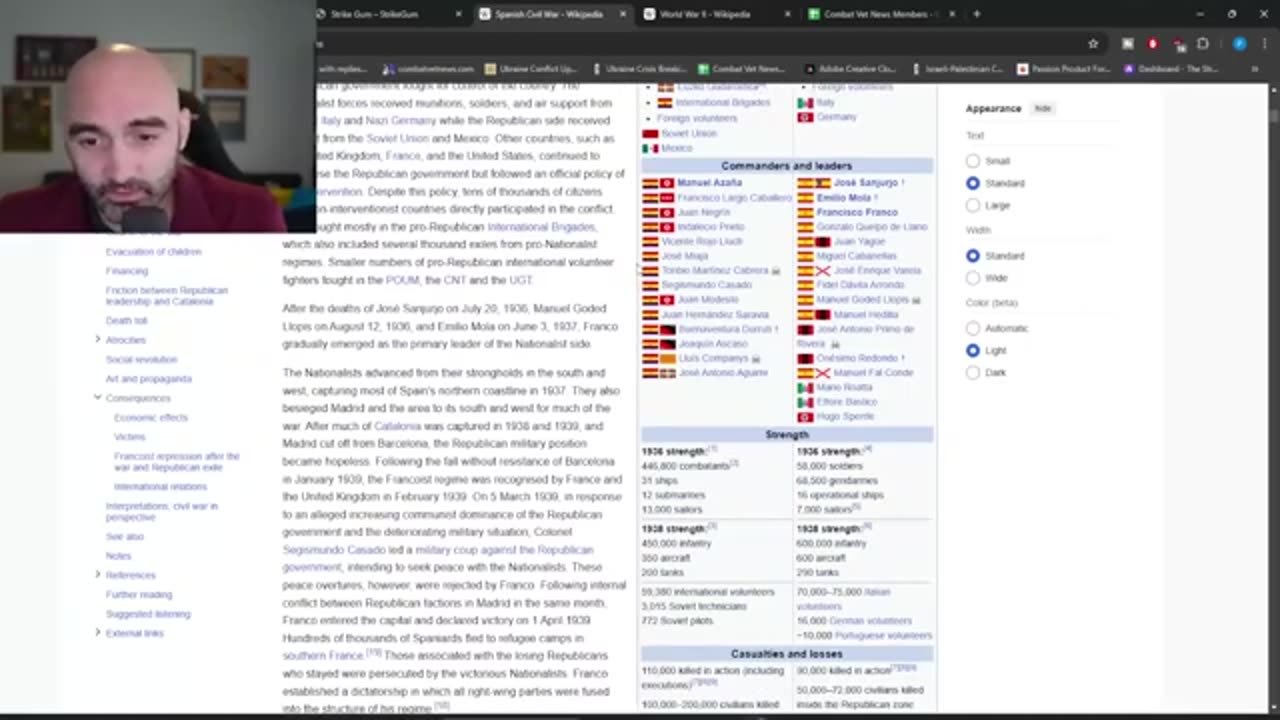Open the Israeli-Palestinian C... bookmark

955,69
